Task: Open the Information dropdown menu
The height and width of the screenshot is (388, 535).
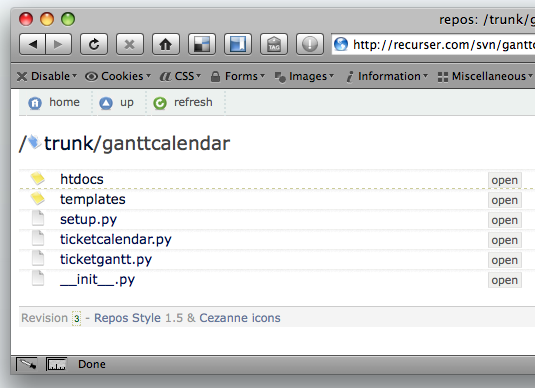Action: coord(387,76)
